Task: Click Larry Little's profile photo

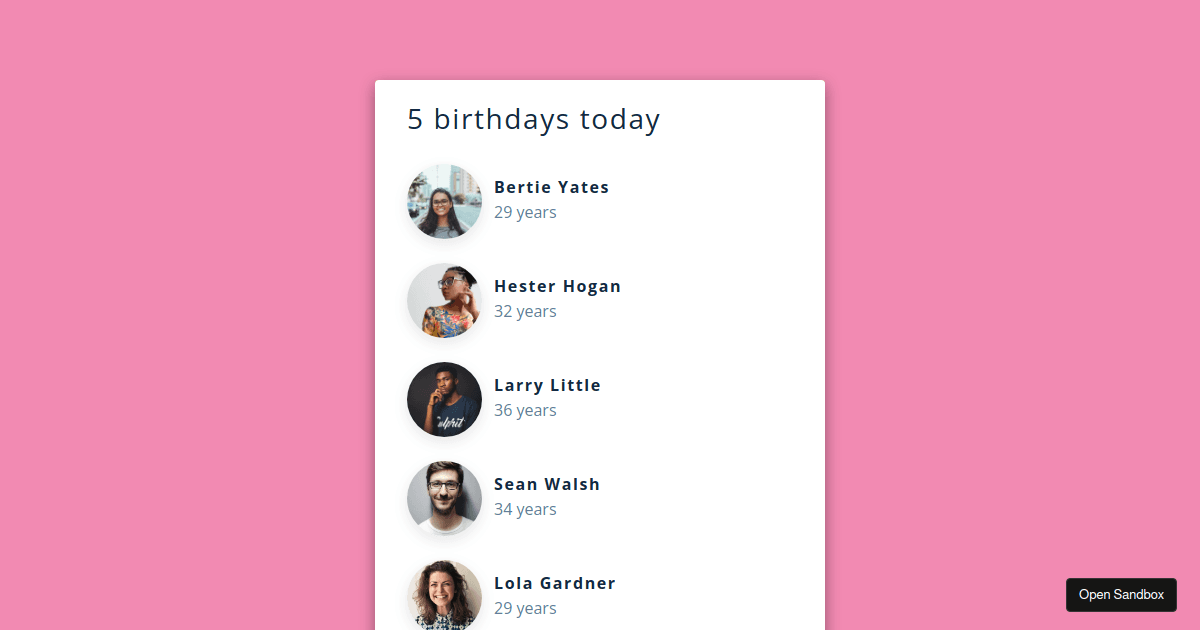Action: point(444,398)
